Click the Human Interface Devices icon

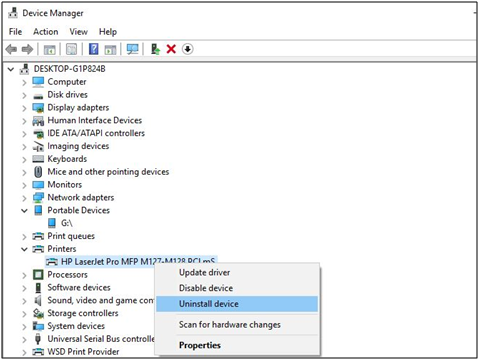click(x=38, y=121)
